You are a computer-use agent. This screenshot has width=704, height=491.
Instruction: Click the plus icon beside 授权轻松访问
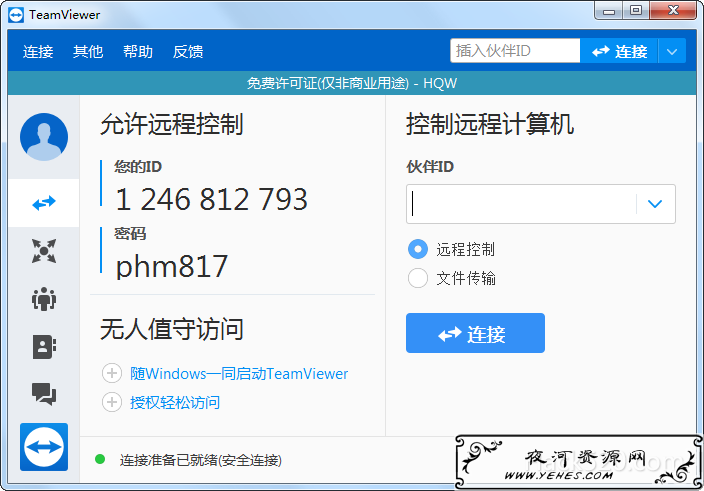click(x=112, y=402)
